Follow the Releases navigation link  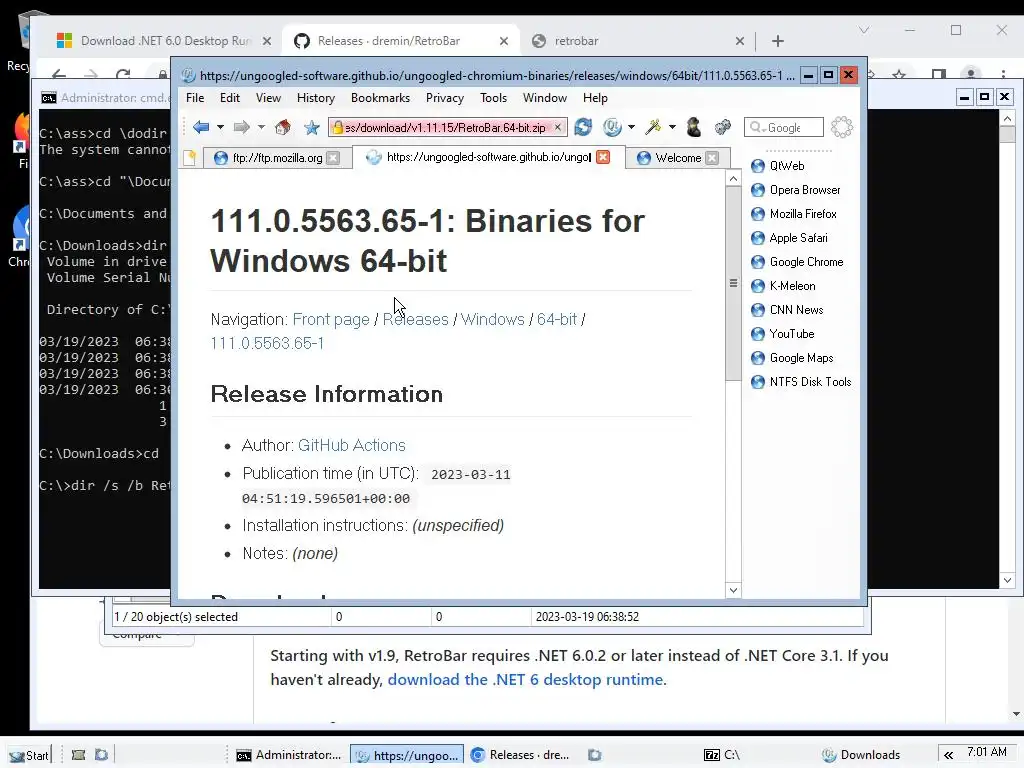pos(415,319)
